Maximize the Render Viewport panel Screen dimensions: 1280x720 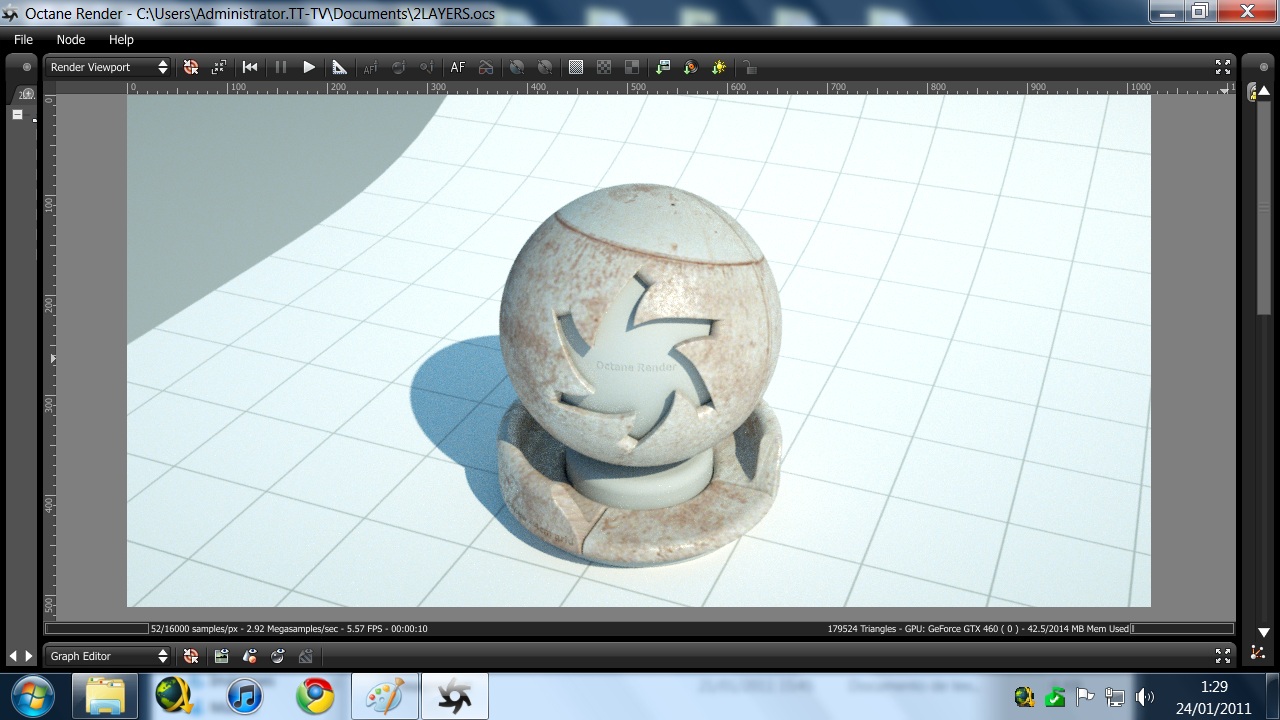click(x=1223, y=67)
